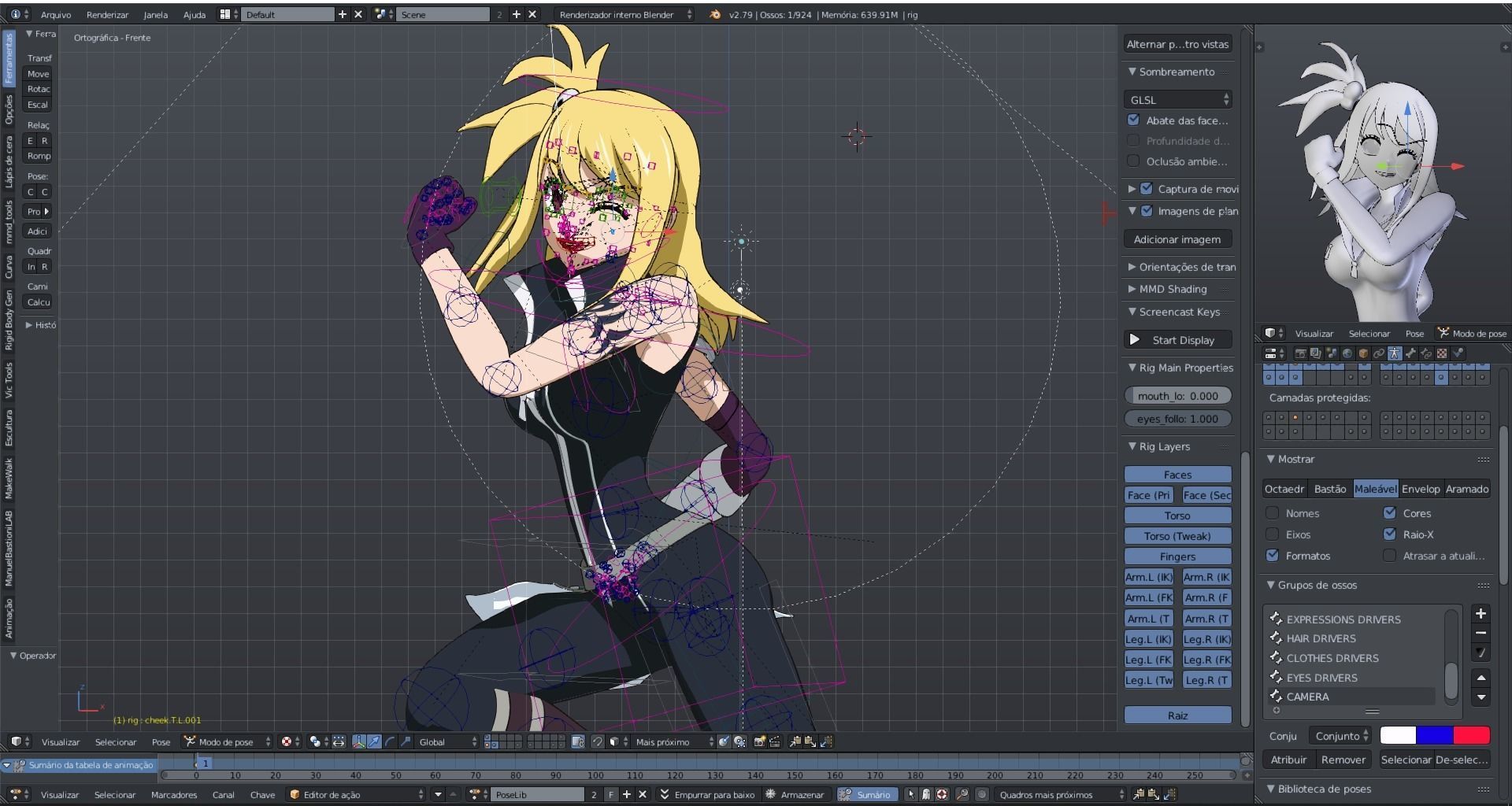Adjust the mouth_lock value slider

point(1178,396)
